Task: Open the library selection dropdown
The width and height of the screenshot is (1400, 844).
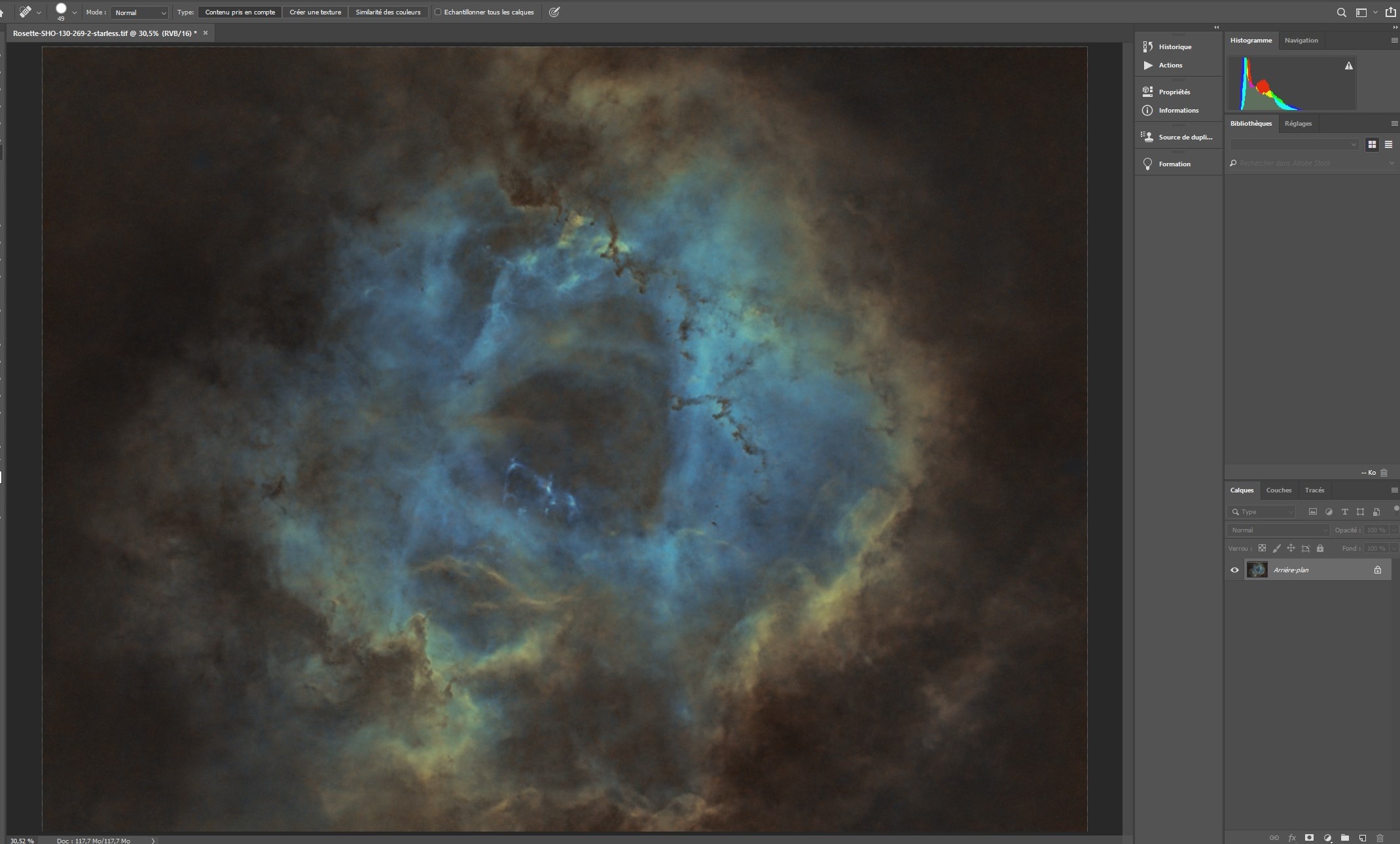Action: point(1294,144)
